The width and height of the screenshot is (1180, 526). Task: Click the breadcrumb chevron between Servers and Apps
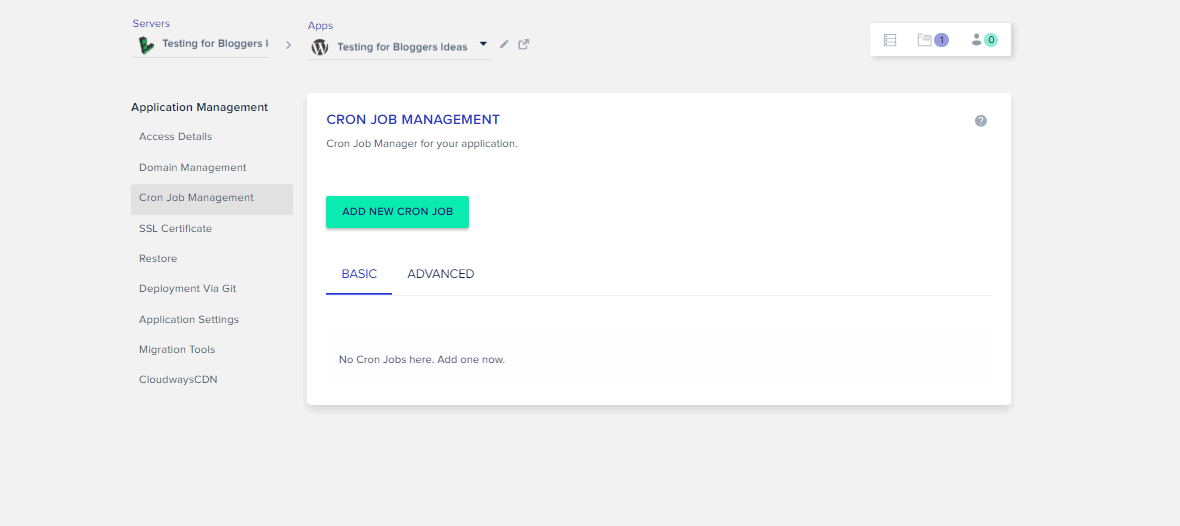click(x=288, y=45)
